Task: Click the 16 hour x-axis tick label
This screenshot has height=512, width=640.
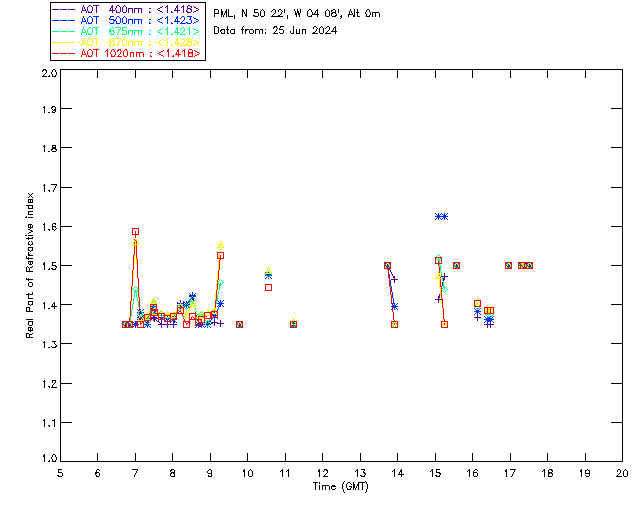Action: pos(473,473)
